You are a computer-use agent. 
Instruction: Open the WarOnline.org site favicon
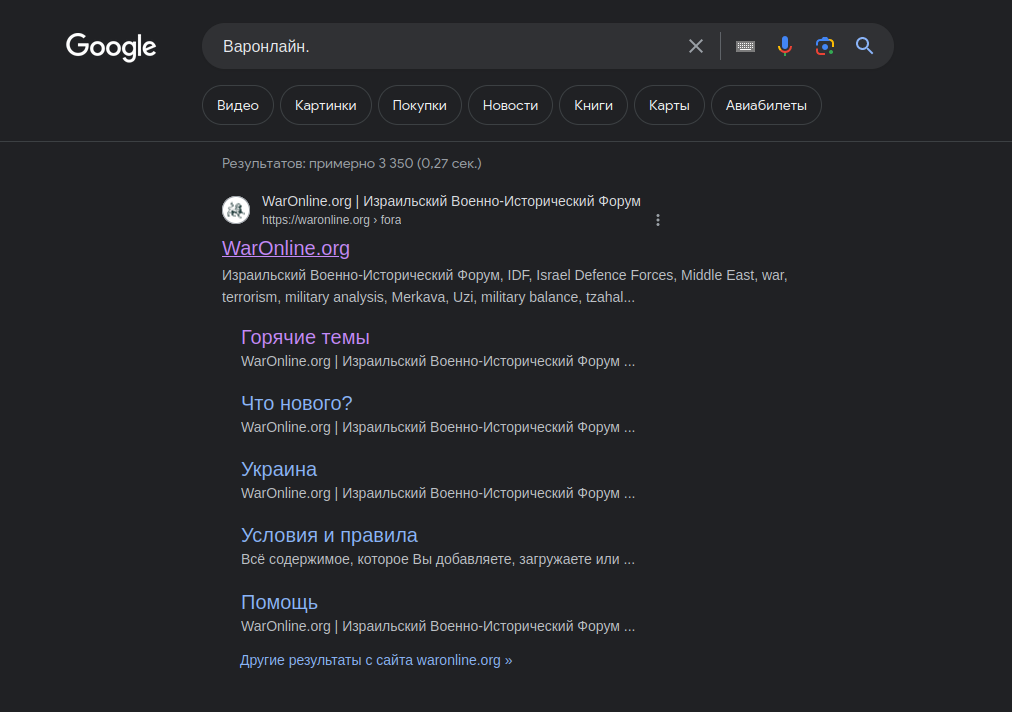point(236,210)
